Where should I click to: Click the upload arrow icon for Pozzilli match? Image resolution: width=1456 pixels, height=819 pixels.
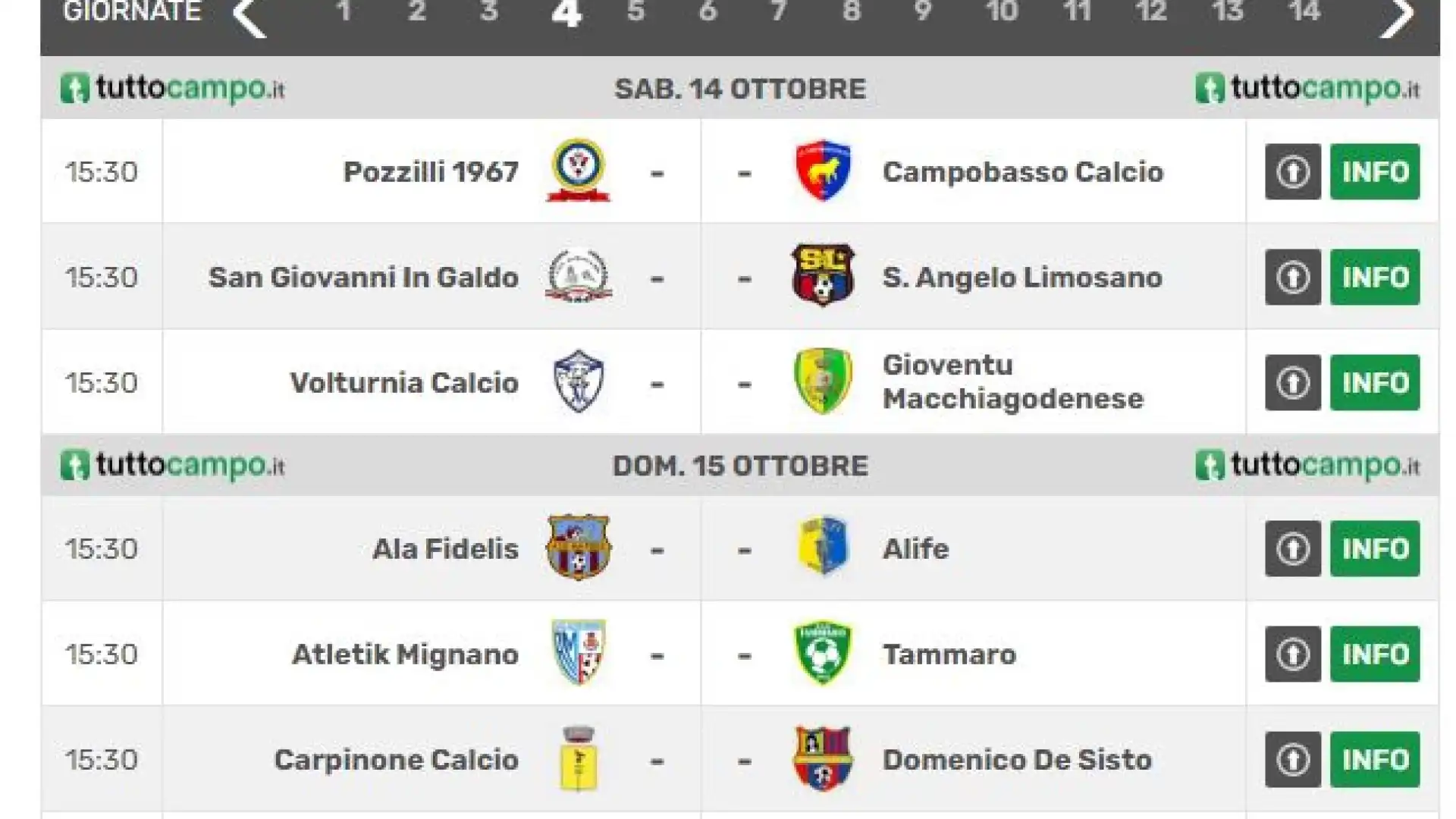tap(1293, 171)
